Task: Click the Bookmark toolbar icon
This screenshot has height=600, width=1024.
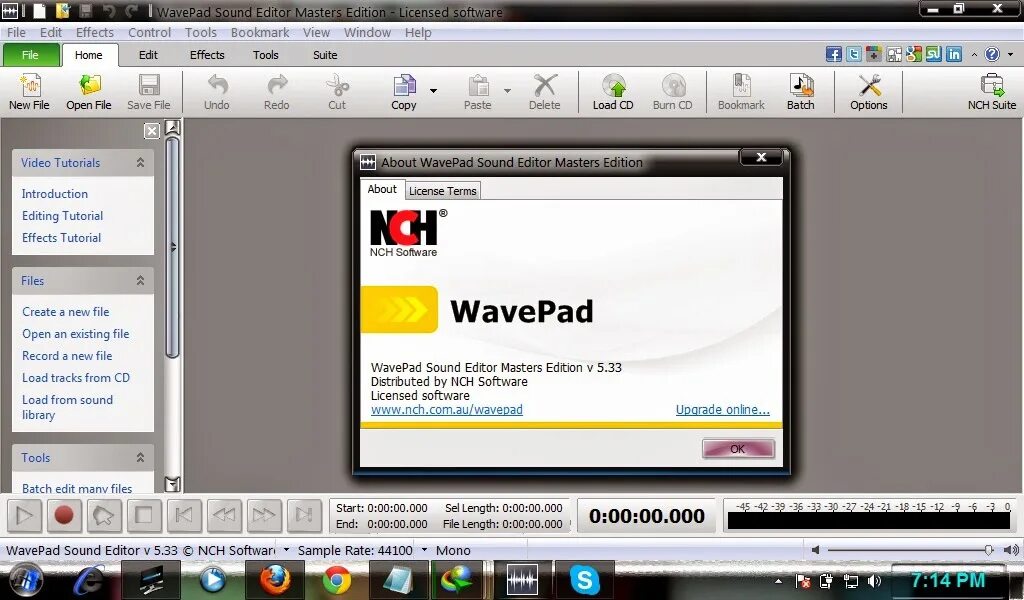Action: [741, 86]
